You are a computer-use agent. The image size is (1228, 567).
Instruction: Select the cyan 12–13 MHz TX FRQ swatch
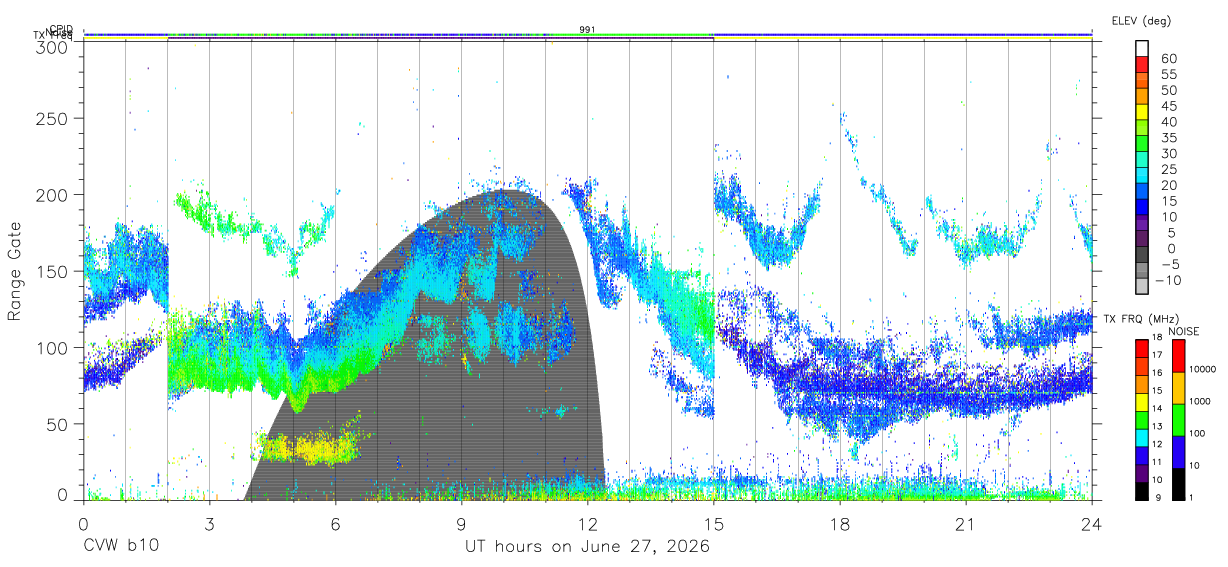point(1141,438)
